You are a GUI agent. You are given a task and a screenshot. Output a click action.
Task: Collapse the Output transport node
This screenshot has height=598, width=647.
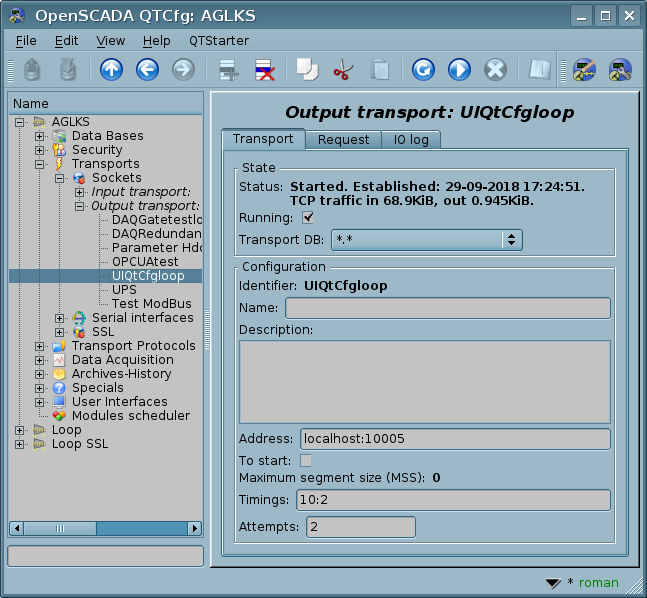click(79, 206)
